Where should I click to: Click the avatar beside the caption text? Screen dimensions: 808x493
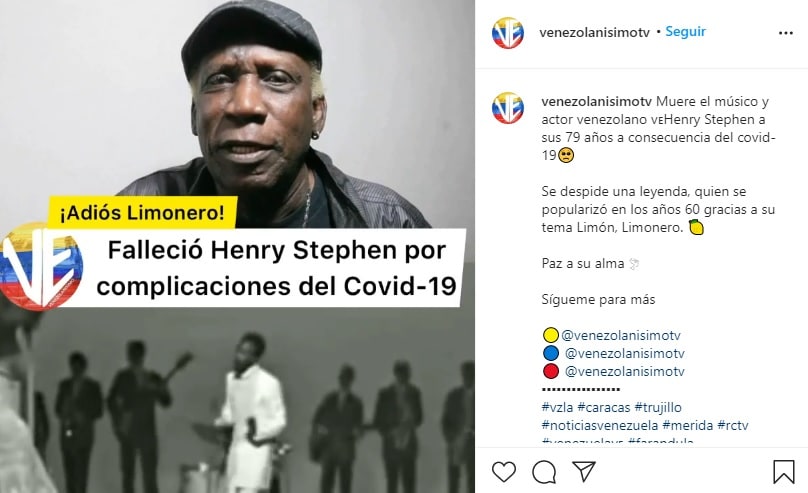pyautogui.click(x=508, y=108)
